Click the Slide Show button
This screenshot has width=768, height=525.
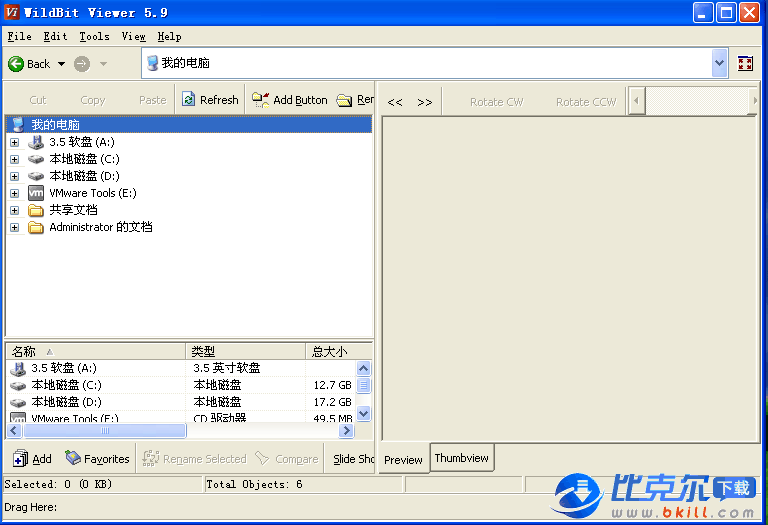(353, 459)
